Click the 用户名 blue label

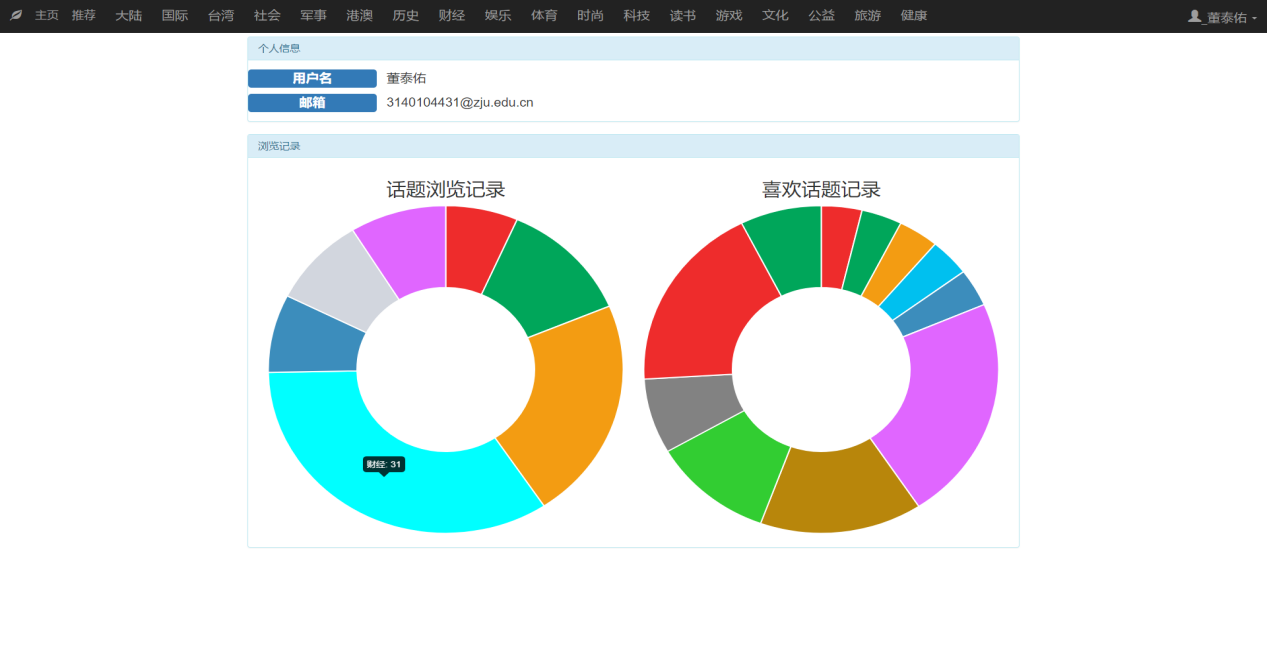click(x=312, y=78)
